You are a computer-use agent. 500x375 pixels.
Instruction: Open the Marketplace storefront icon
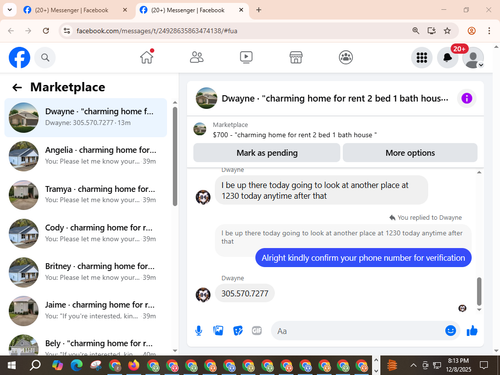296,57
